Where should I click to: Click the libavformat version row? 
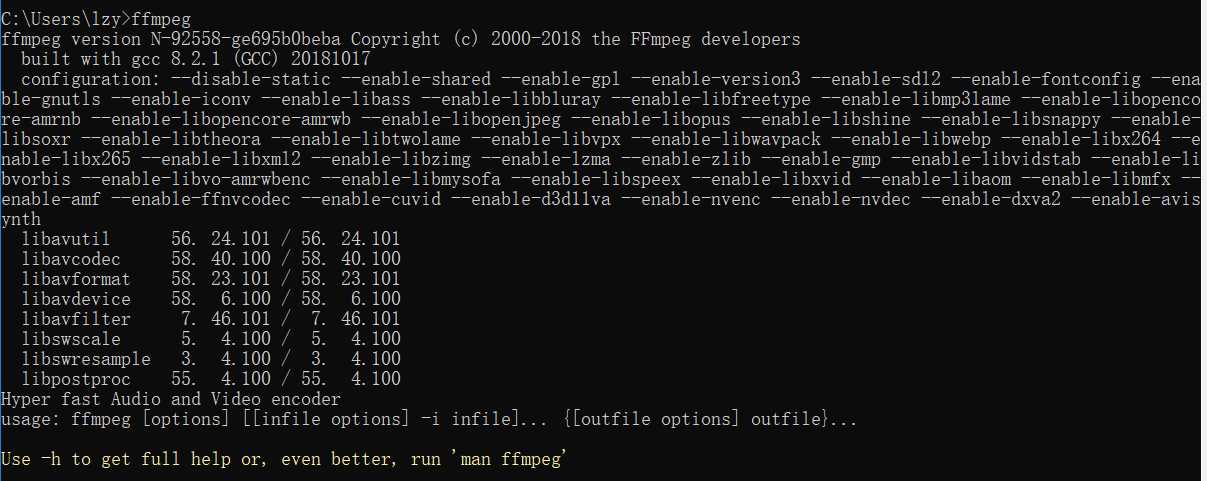pyautogui.click(x=211, y=278)
